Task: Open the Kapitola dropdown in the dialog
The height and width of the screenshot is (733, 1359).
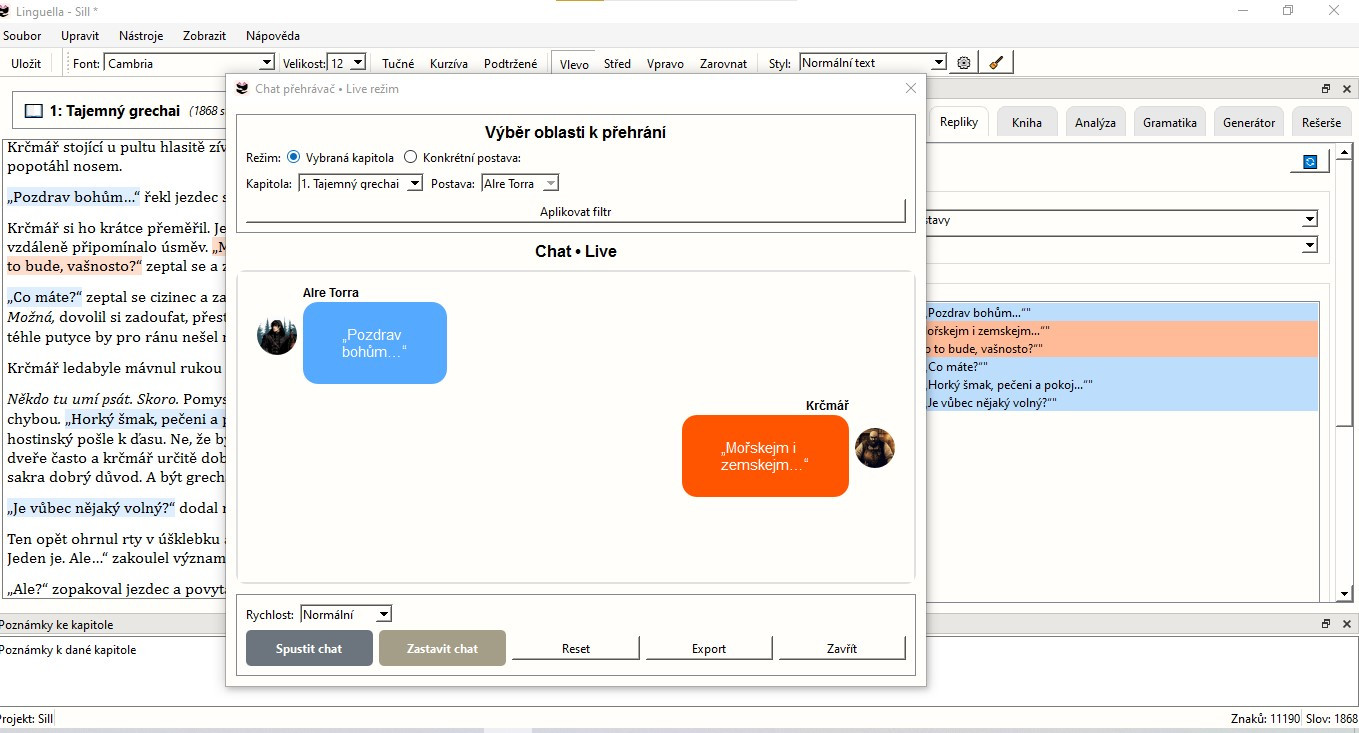Action: pyautogui.click(x=361, y=184)
